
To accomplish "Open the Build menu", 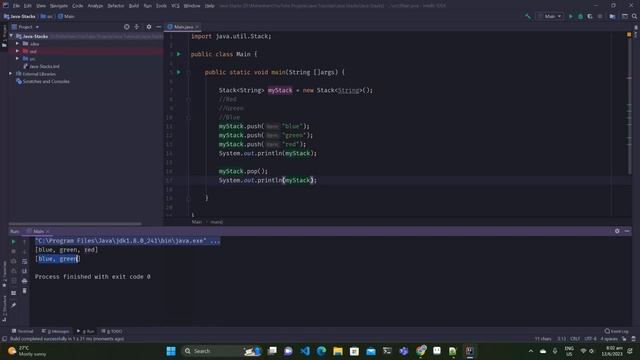I will pos(134,6).
